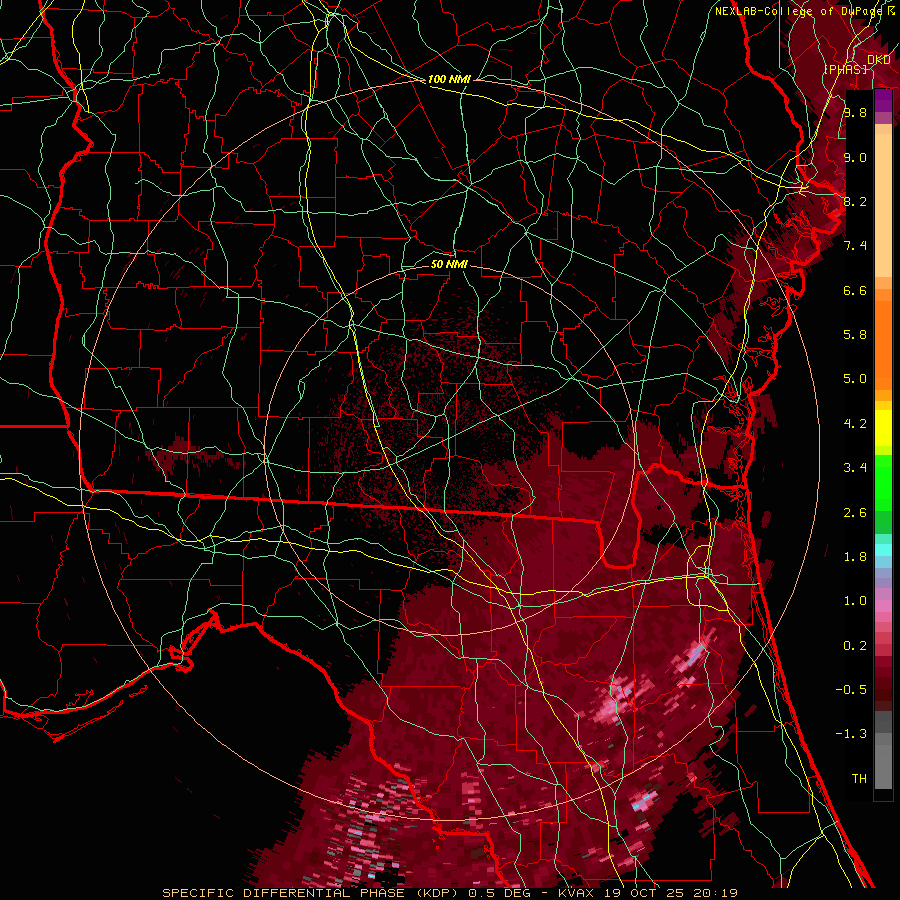Click the 100 NMI range ring label
Image resolution: width=900 pixels, height=900 pixels.
pyautogui.click(x=449, y=79)
